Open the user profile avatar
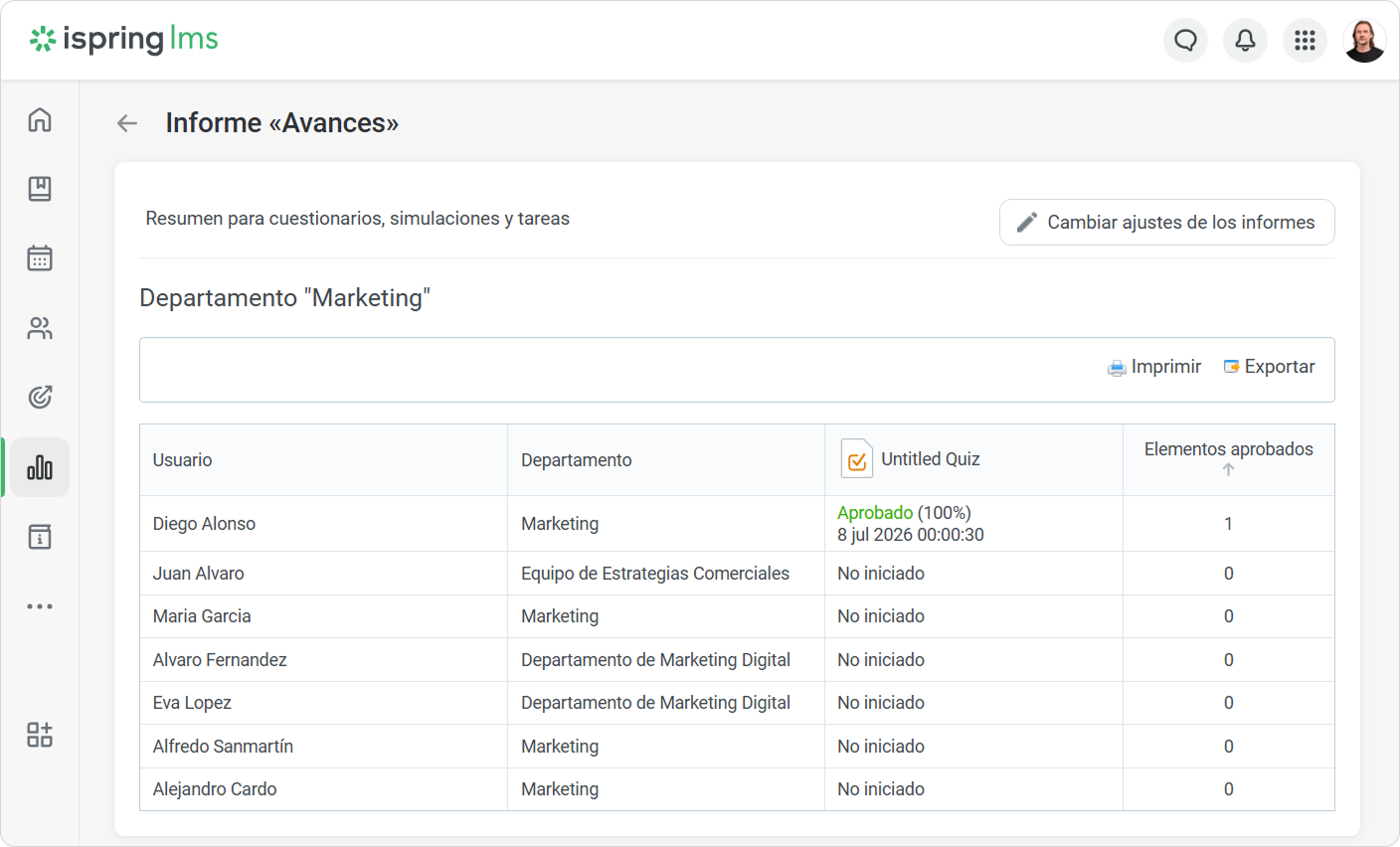 pyautogui.click(x=1364, y=40)
